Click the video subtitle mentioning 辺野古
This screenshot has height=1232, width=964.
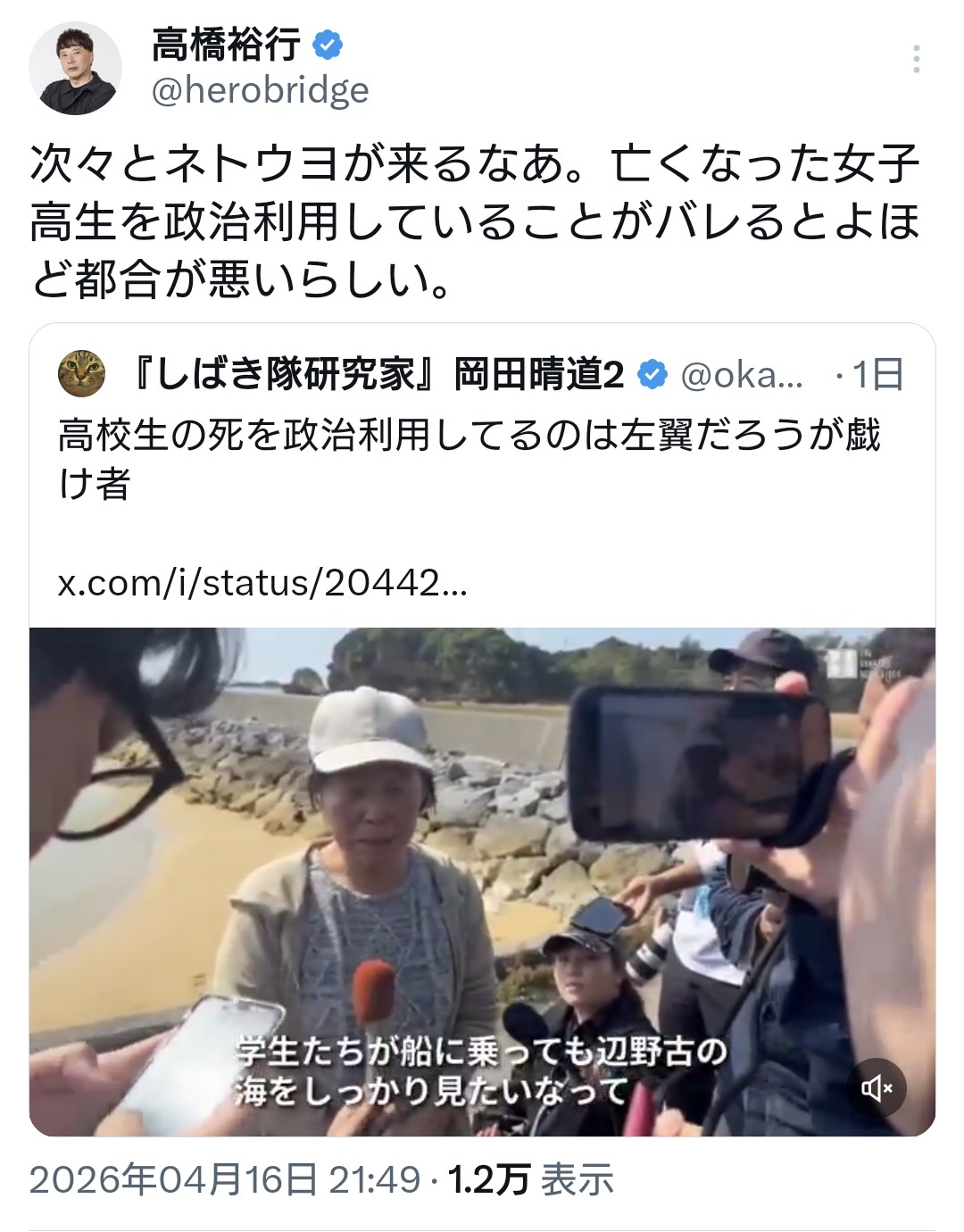pyautogui.click(x=481, y=1070)
